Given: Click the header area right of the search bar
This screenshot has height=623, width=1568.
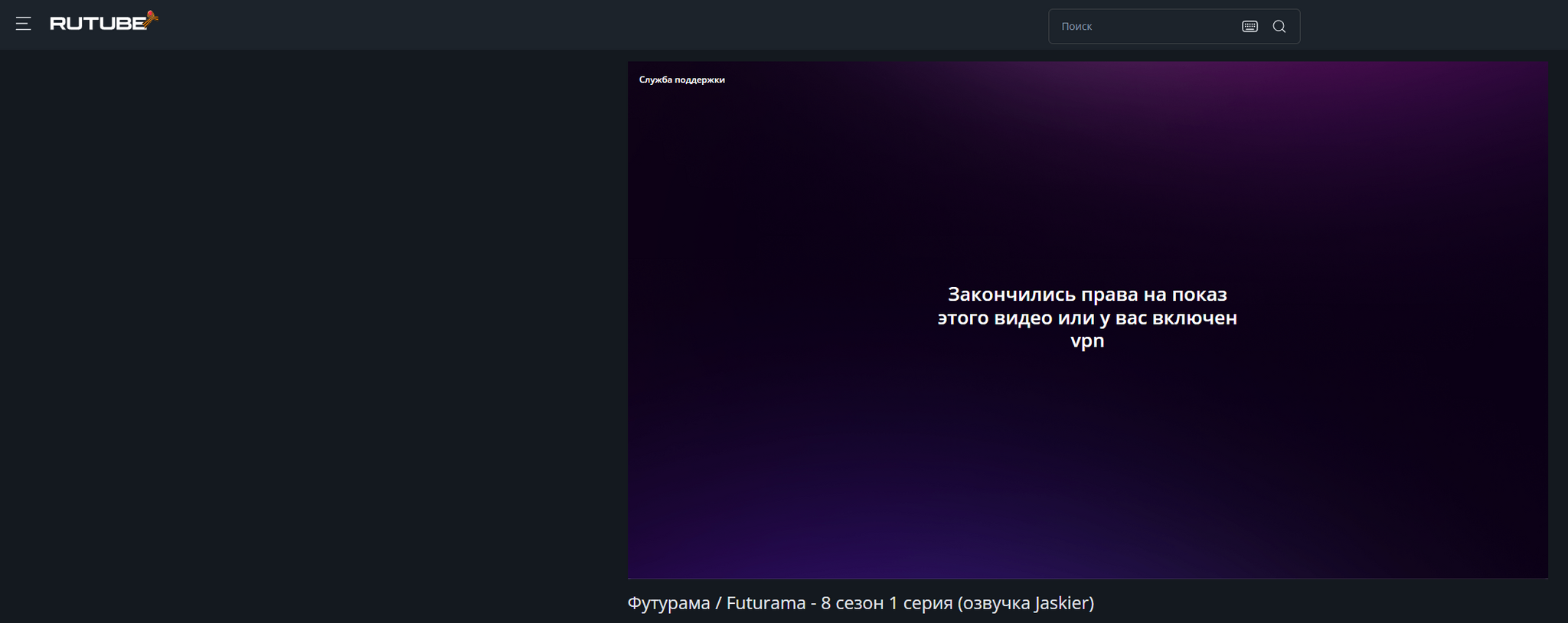Looking at the screenshot, I should [x=1432, y=24].
